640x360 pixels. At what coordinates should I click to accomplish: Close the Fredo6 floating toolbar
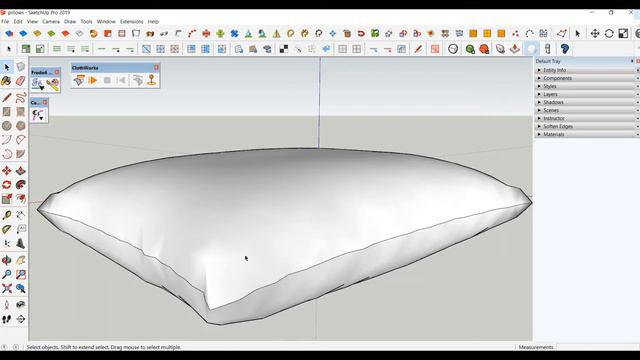(57, 72)
